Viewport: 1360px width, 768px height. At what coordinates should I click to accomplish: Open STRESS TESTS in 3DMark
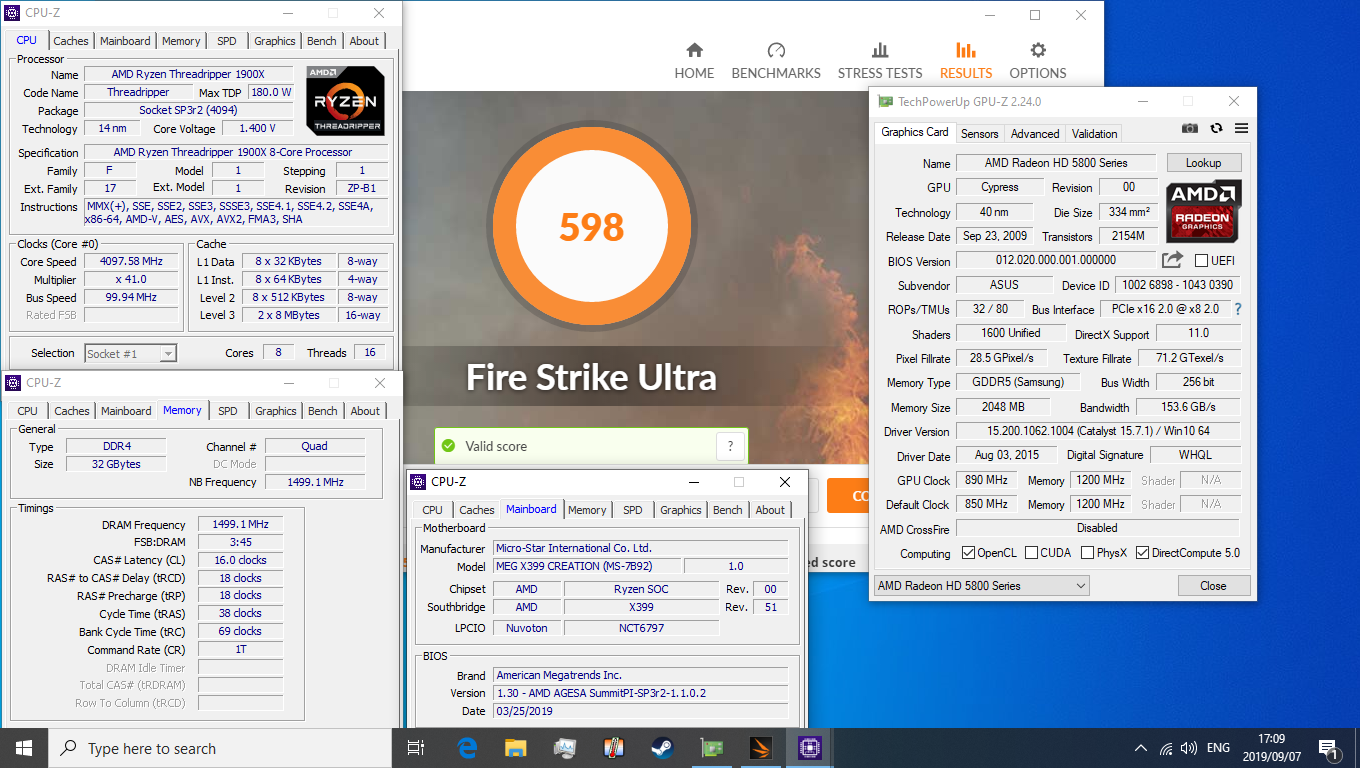pyautogui.click(x=880, y=61)
